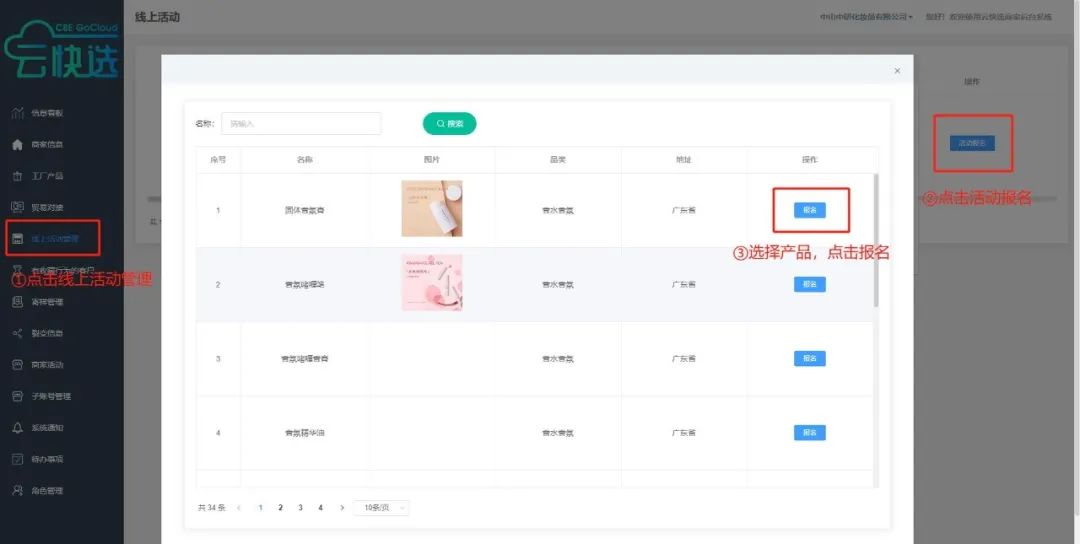
Task: Click the table's vertical scrollbar
Action: click(x=877, y=240)
